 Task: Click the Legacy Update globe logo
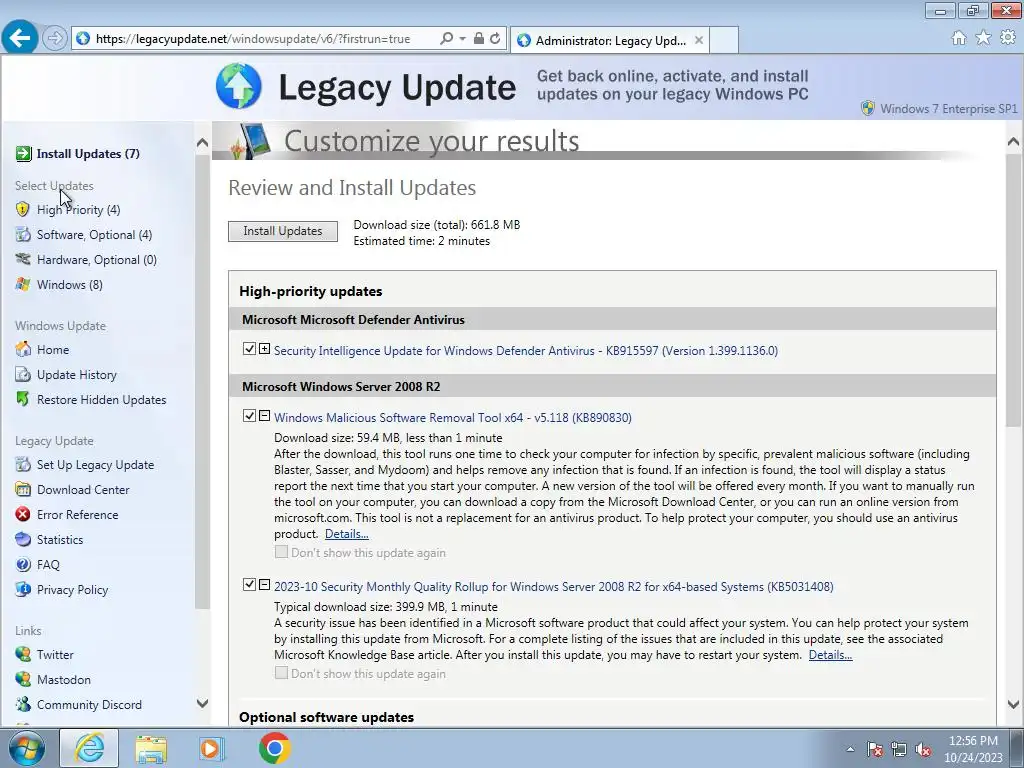[239, 86]
